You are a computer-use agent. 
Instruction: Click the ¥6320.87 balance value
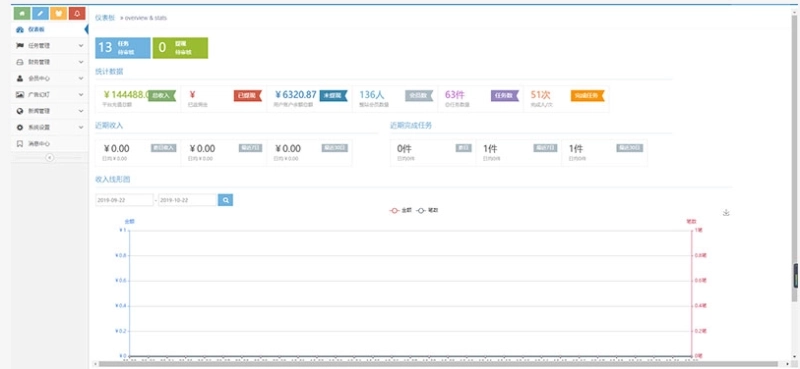point(296,94)
